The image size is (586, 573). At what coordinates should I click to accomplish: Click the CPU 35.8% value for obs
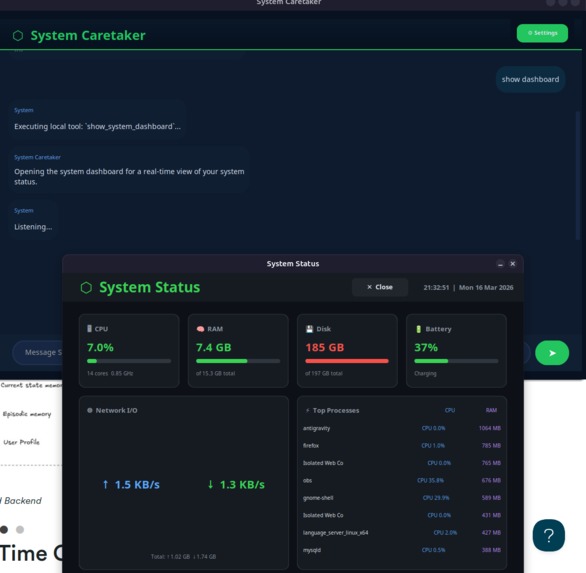[x=430, y=480]
